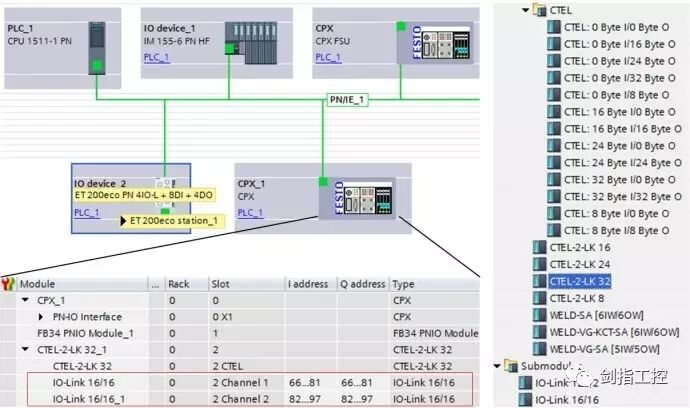Viewport: 690px width, 408px height.
Task: Click the Q address column header
Action: point(363,284)
